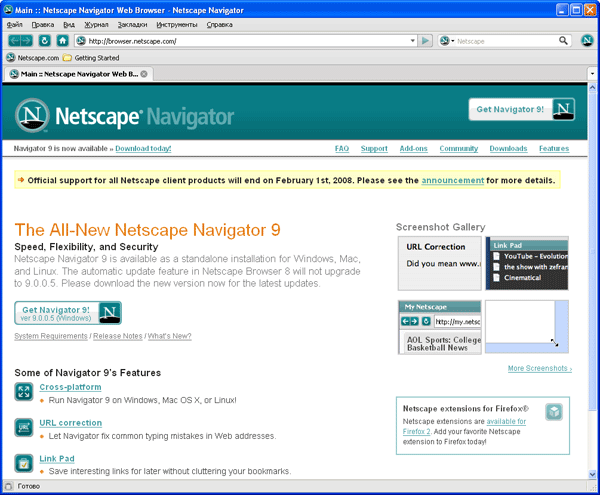The height and width of the screenshot is (495, 600).
Task: Click the site icon in the address bar
Action: tap(81, 41)
